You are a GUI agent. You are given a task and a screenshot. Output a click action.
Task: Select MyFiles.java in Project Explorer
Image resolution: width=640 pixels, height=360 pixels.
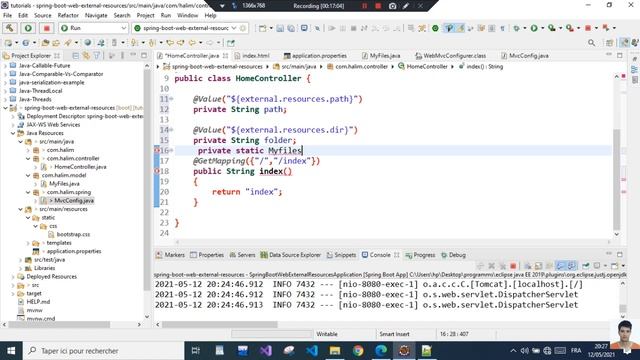(64, 184)
